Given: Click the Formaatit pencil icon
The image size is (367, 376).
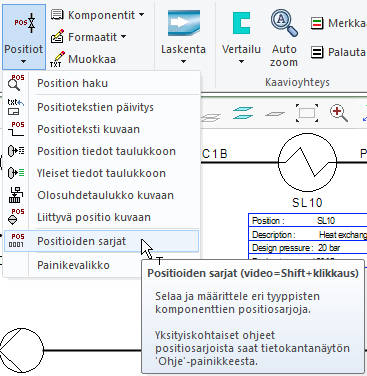Looking at the screenshot, I should tap(57, 37).
